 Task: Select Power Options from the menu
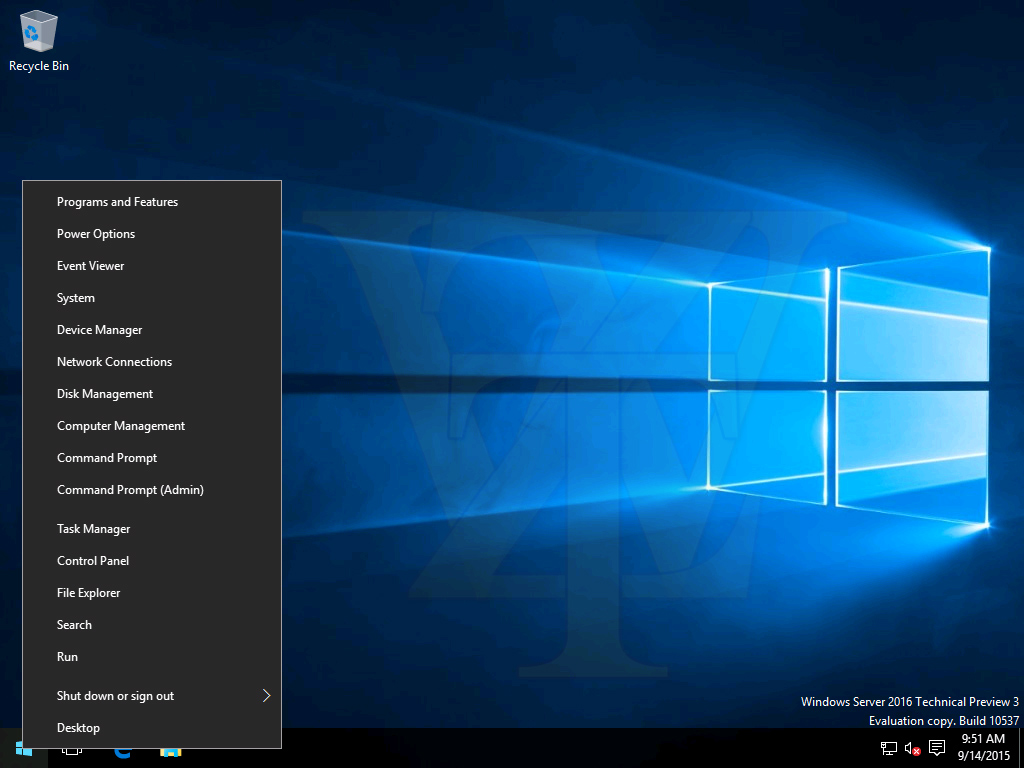pyautogui.click(x=96, y=234)
